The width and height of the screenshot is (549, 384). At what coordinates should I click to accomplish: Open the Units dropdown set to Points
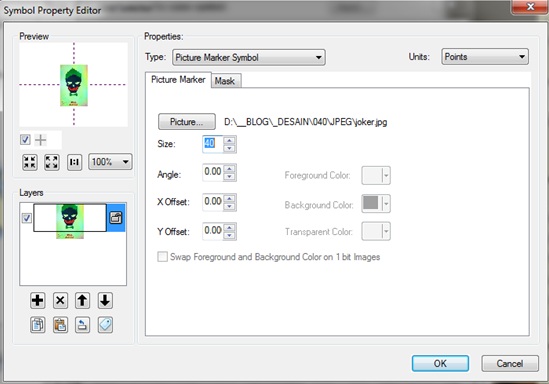pyautogui.click(x=485, y=57)
